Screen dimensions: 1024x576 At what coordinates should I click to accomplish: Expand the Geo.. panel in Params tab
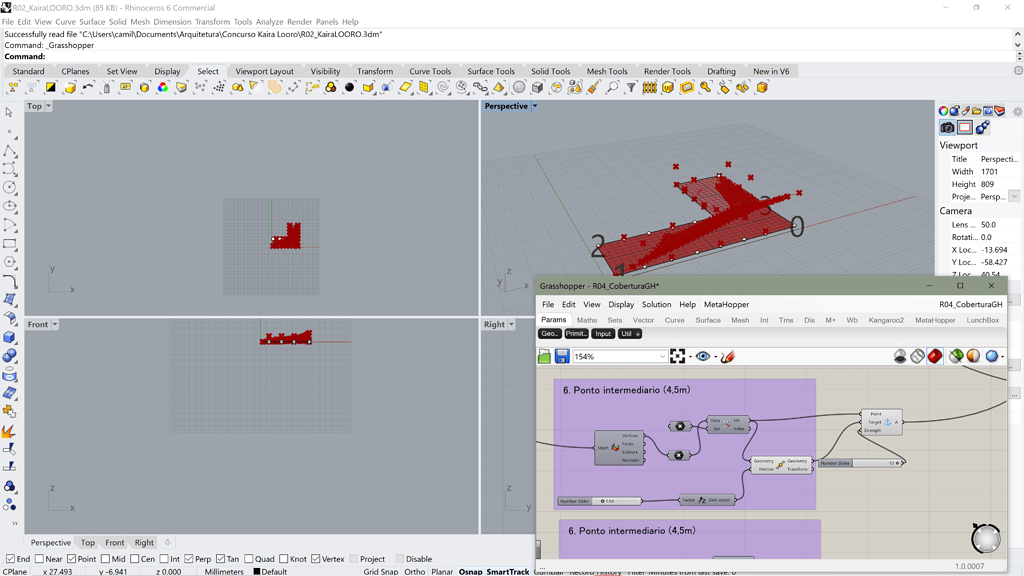(550, 334)
